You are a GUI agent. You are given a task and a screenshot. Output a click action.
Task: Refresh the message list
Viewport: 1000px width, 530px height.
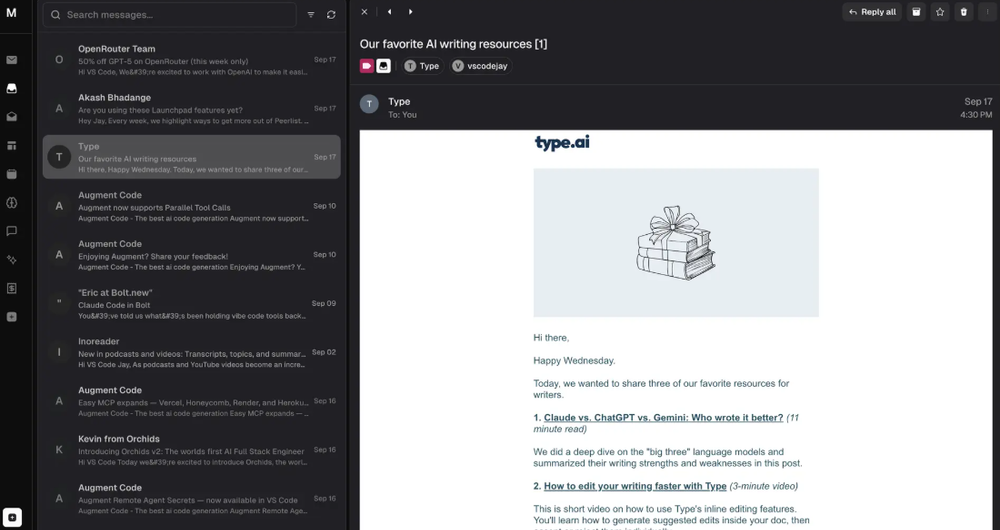(331, 15)
